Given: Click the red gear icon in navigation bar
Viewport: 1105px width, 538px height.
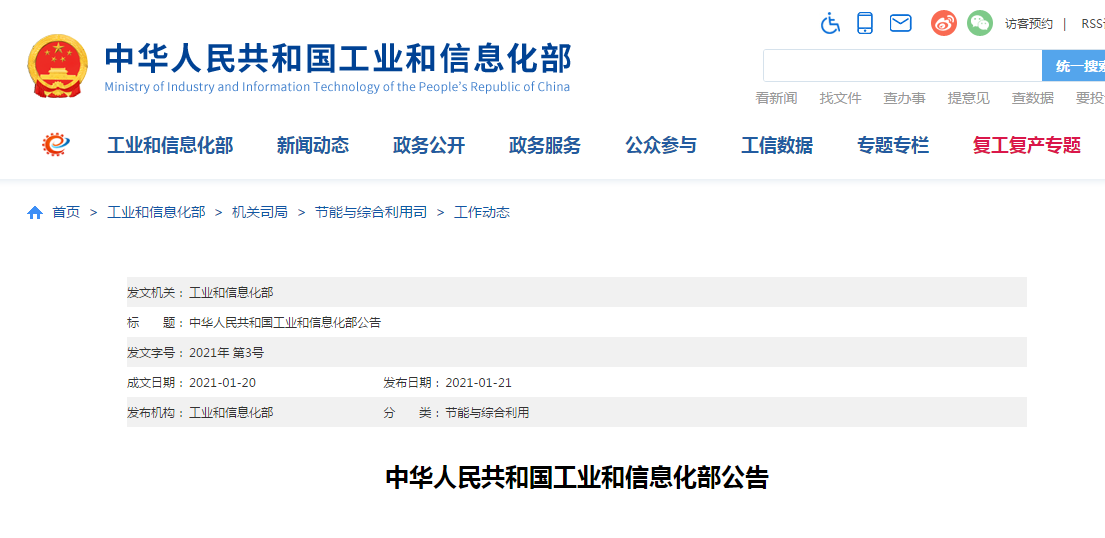Looking at the screenshot, I should click(55, 145).
